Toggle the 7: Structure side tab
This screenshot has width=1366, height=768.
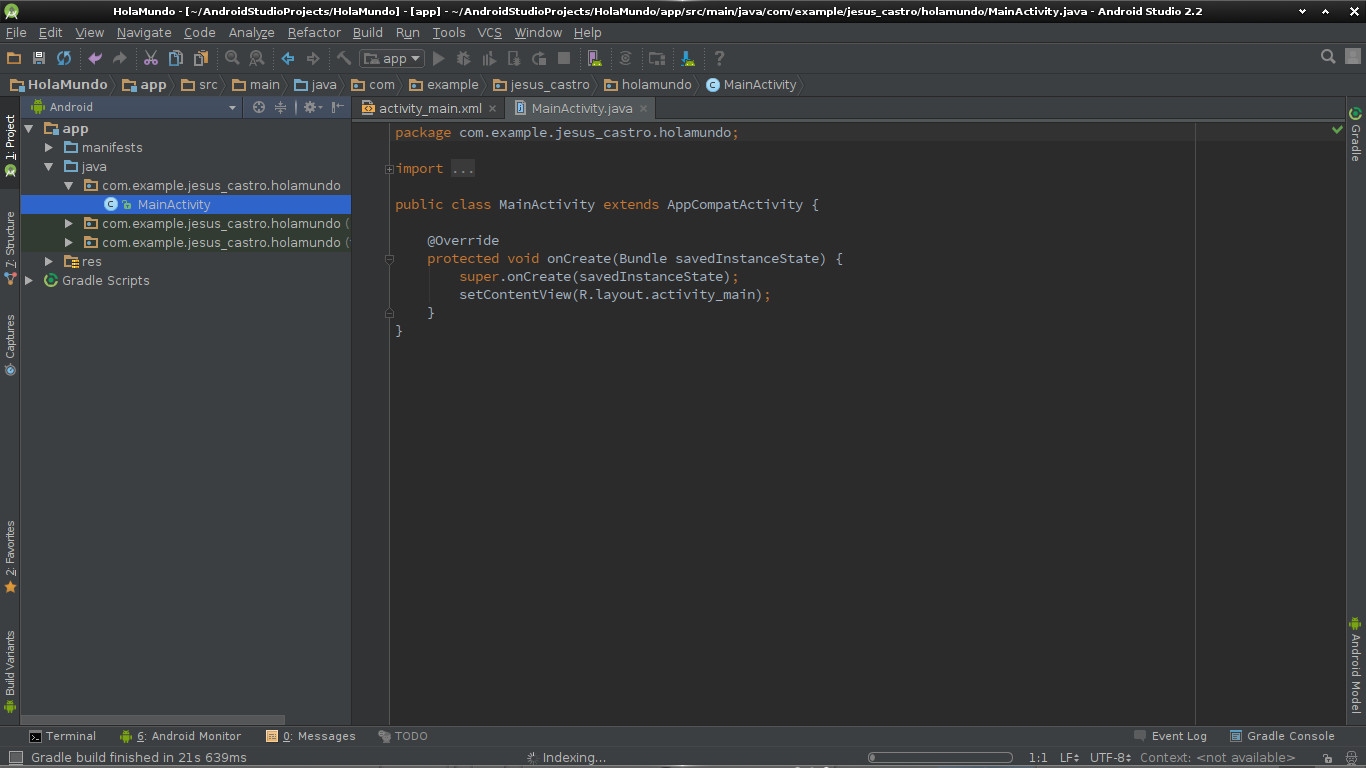point(10,248)
